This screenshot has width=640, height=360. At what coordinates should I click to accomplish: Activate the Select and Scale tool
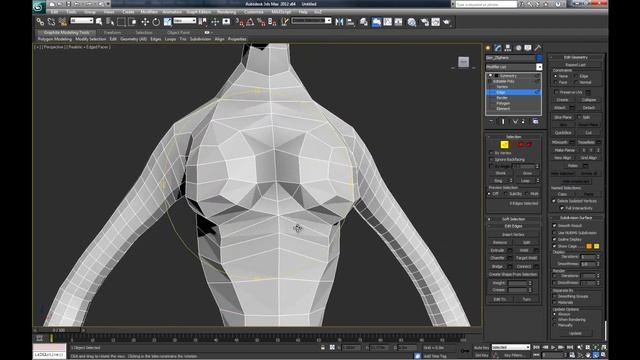(x=167, y=22)
